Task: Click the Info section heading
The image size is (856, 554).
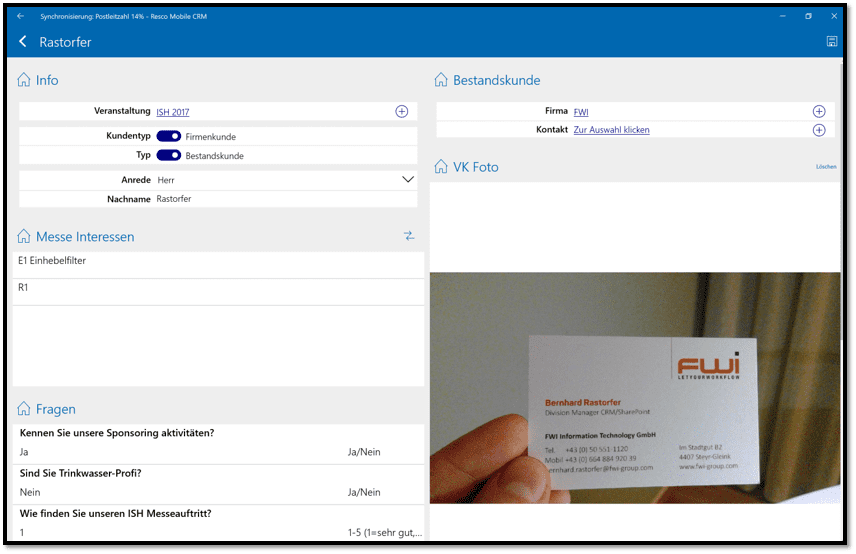Action: (47, 80)
